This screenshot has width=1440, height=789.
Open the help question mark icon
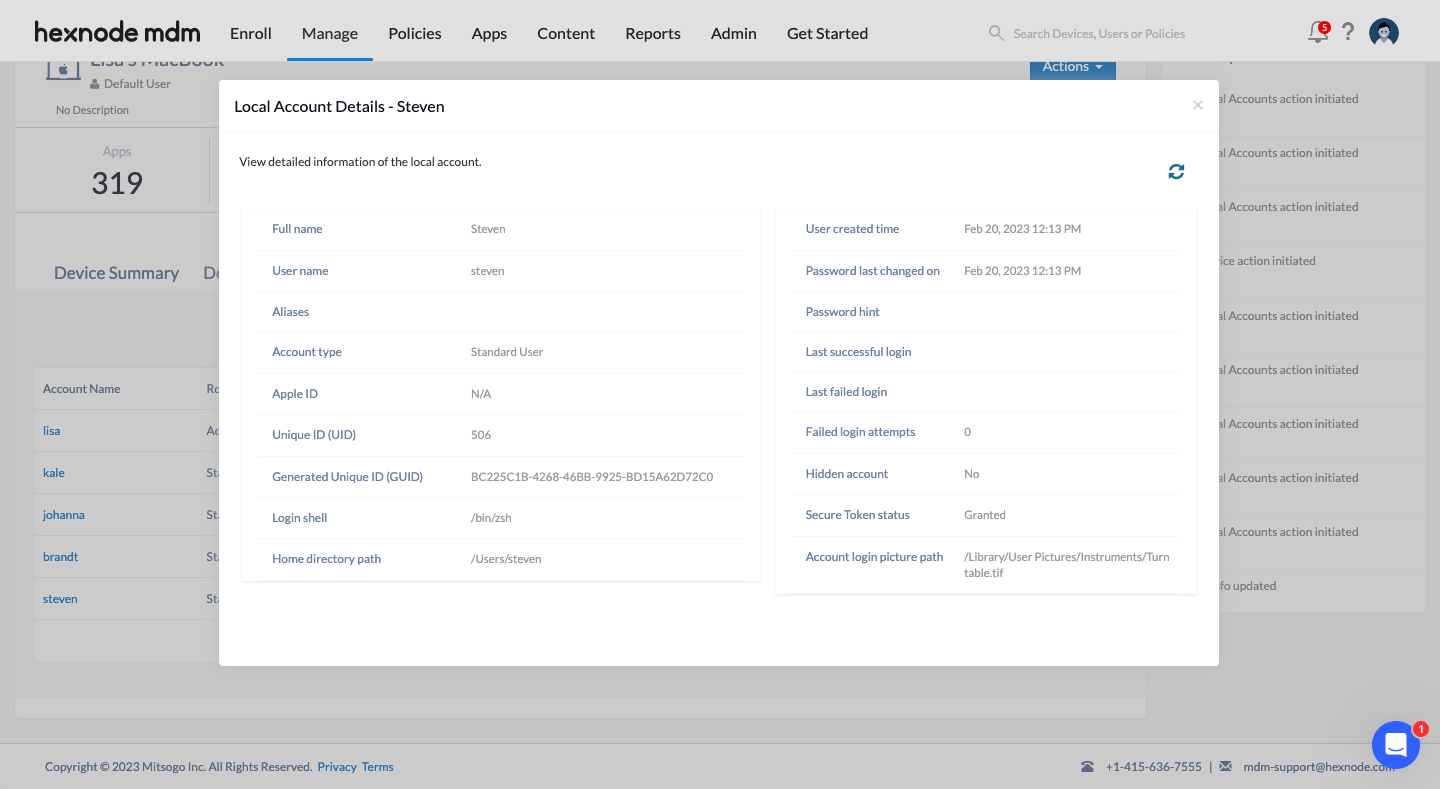1348,32
